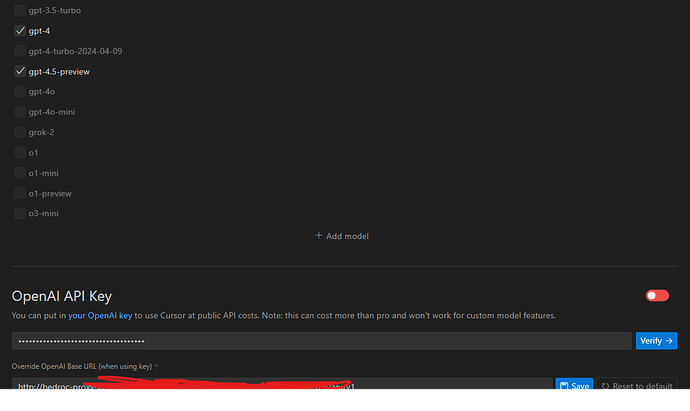Check the o1 model box
This screenshot has width=690, height=411.
(20, 152)
